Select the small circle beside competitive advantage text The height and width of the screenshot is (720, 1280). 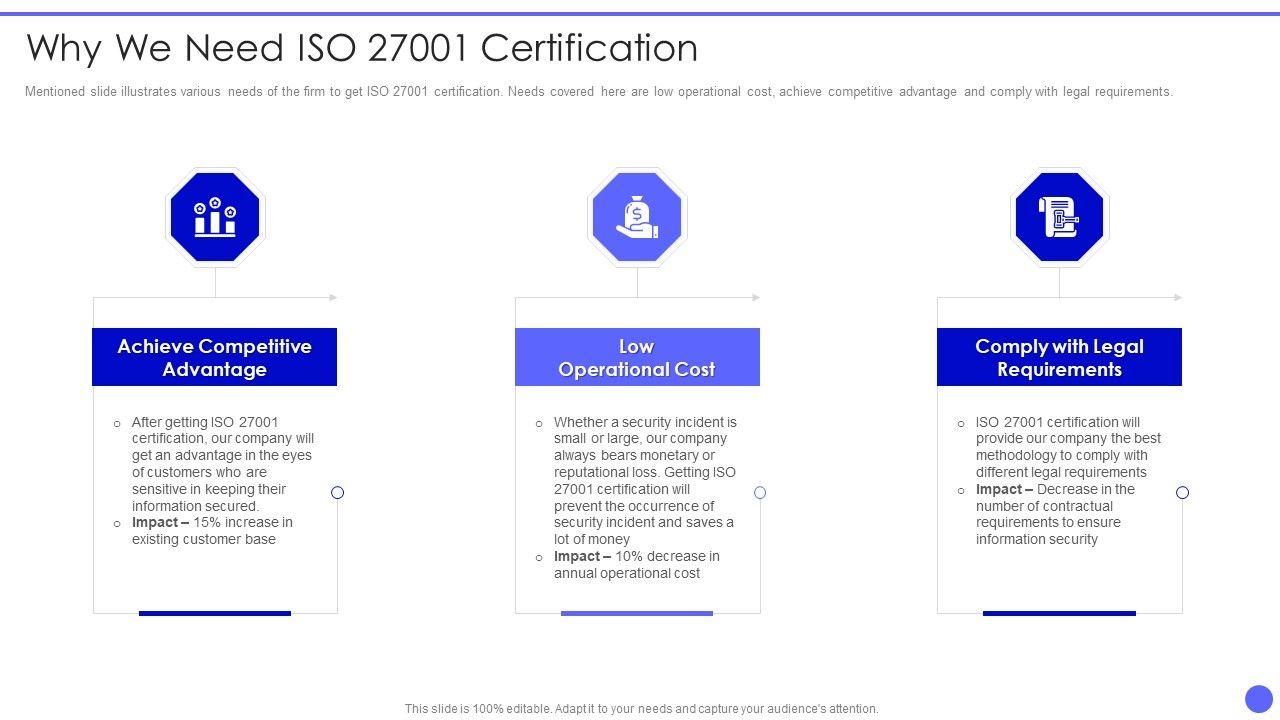point(337,492)
